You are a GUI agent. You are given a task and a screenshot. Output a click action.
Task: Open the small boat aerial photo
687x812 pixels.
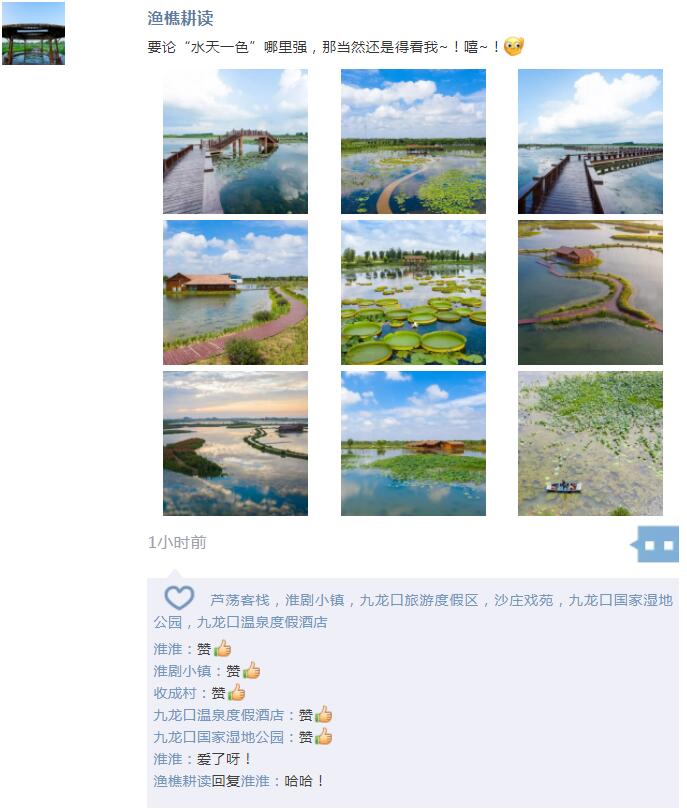pos(590,443)
